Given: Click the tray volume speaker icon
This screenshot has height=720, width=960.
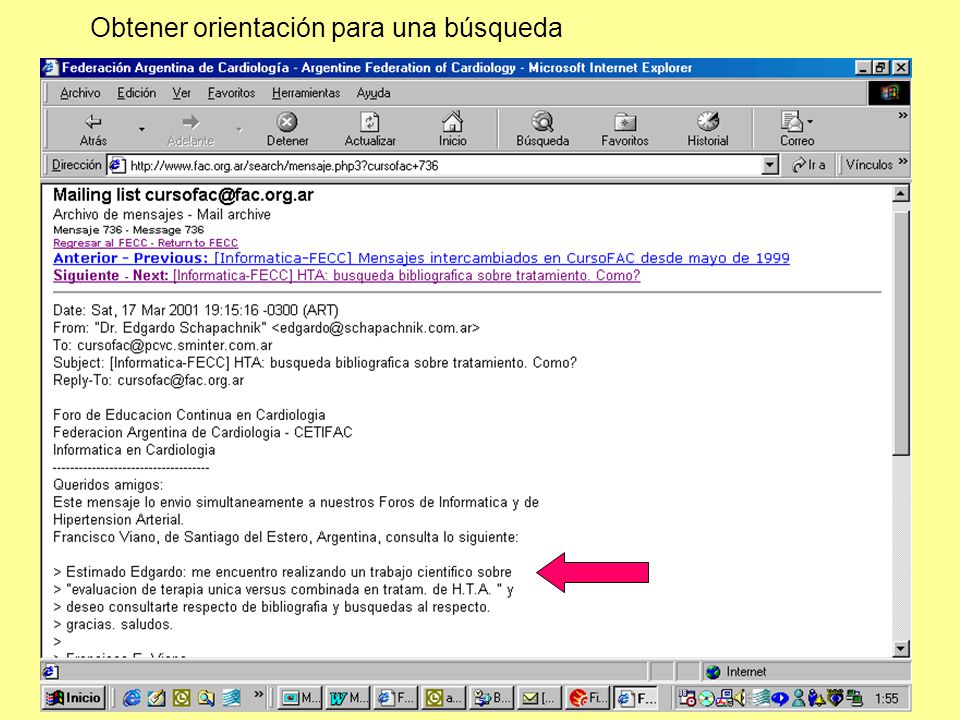Looking at the screenshot, I should click(740, 697).
